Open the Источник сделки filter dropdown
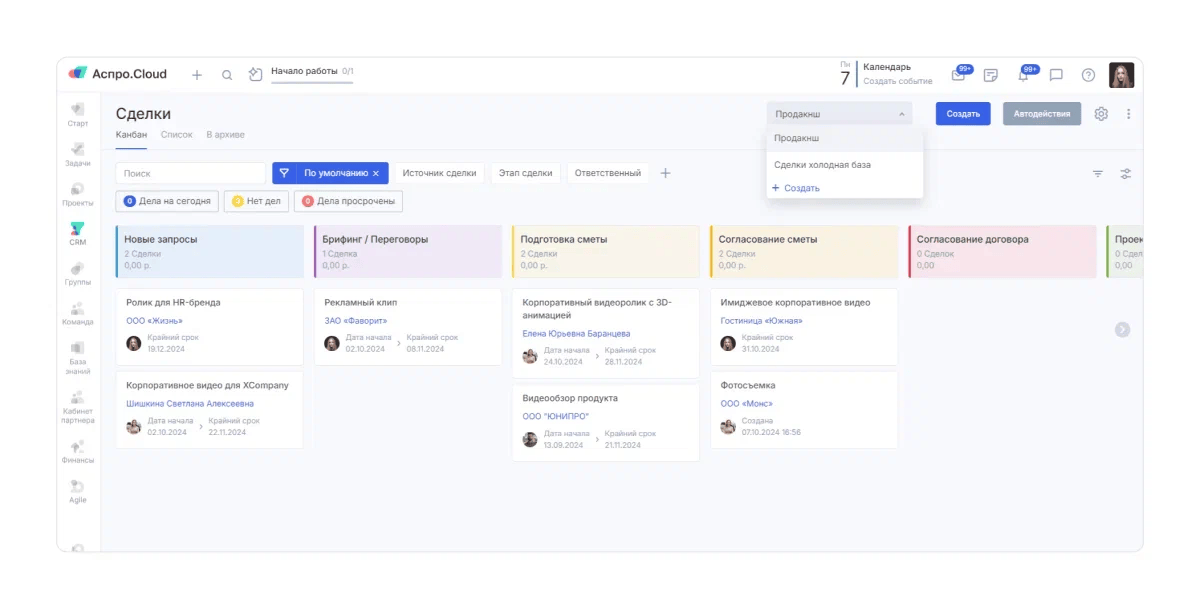1200x609 pixels. (x=439, y=173)
